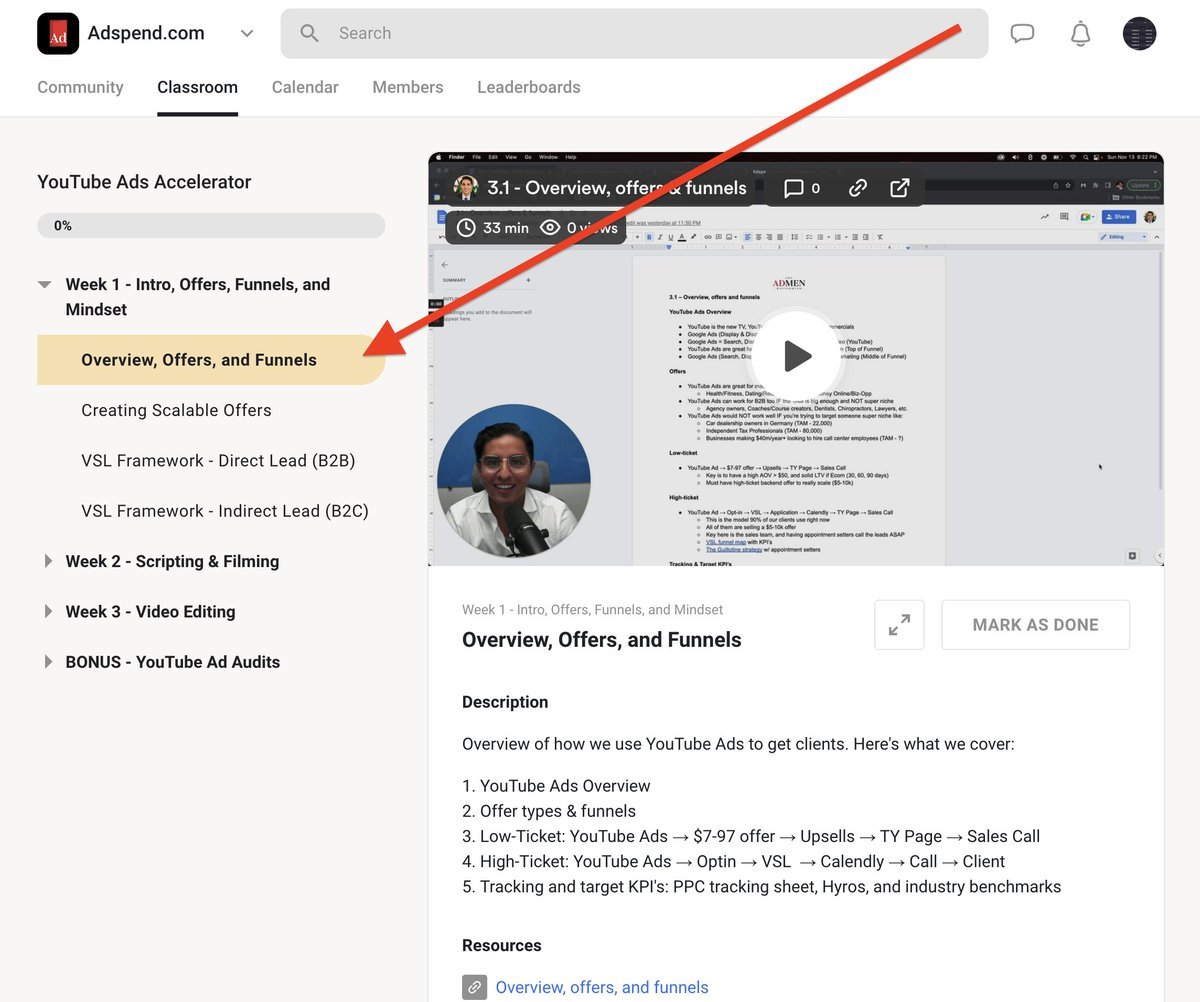
Task: Open the video in new window icon
Action: pyautogui.click(x=899, y=188)
